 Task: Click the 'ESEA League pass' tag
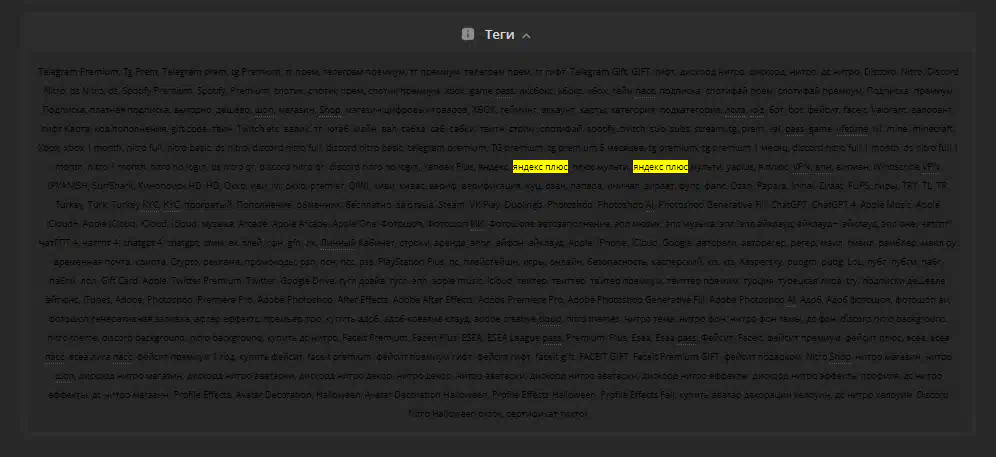coord(524,338)
